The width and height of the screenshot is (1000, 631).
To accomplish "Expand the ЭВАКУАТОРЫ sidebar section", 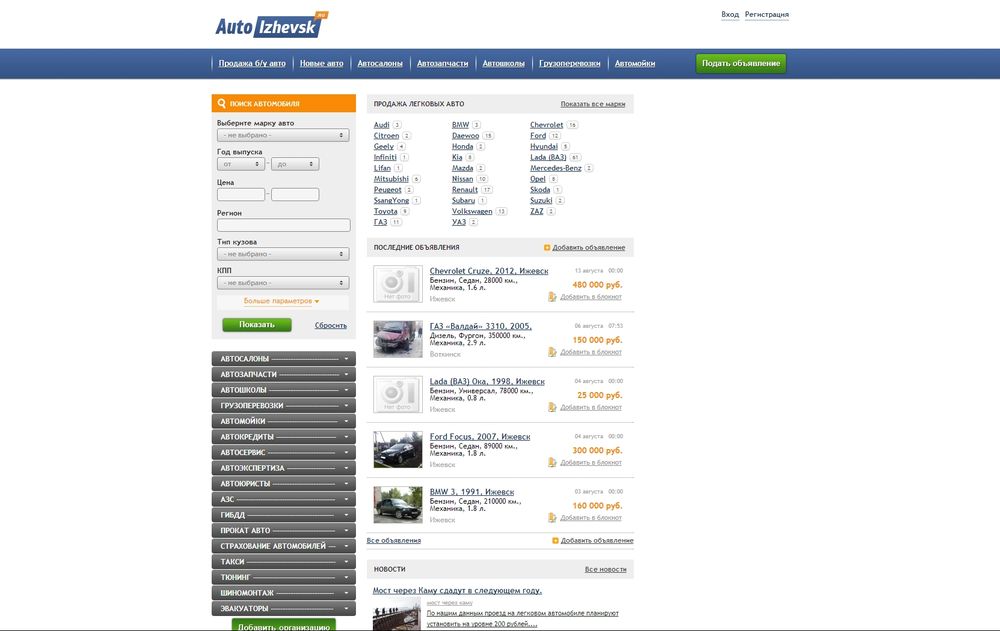I will click(284, 609).
